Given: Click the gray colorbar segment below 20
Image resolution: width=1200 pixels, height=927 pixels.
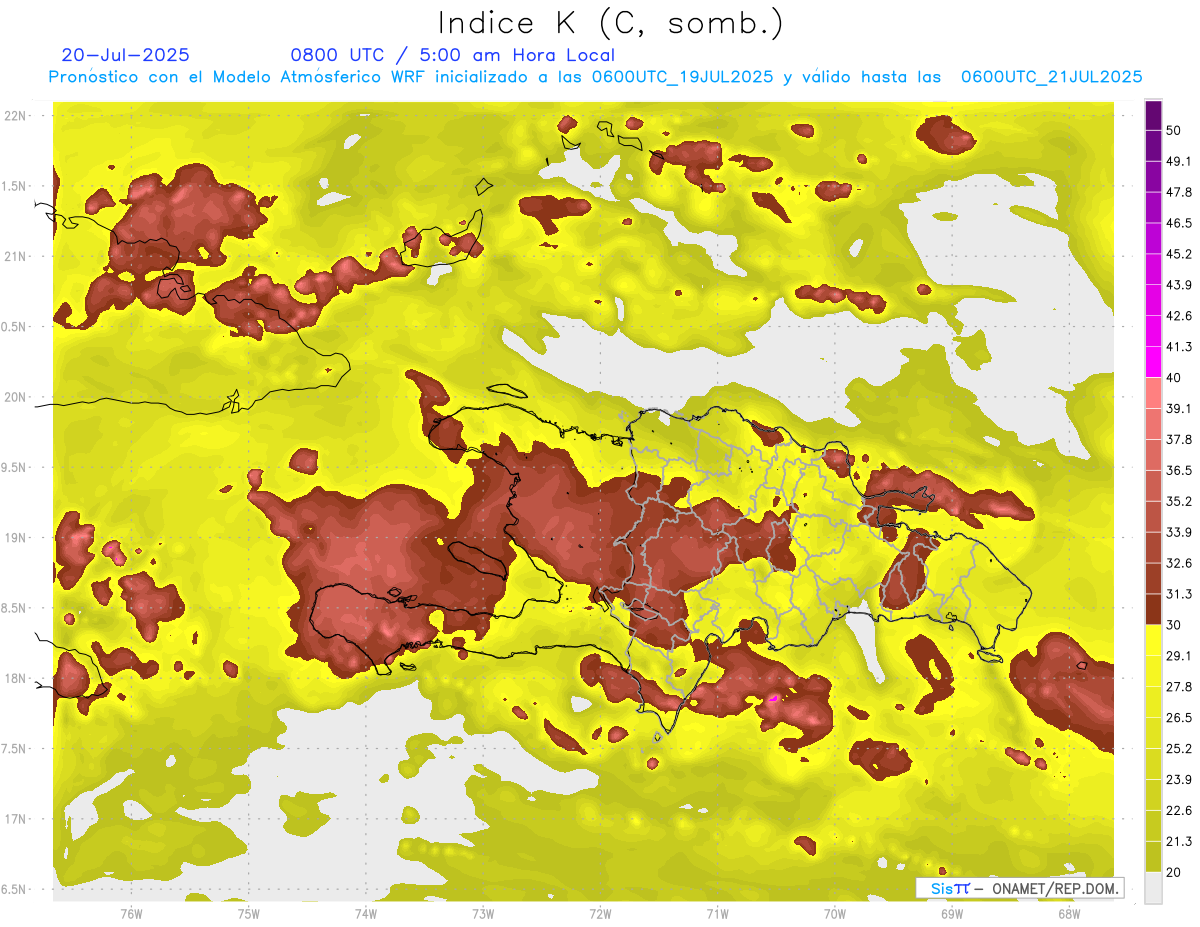Looking at the screenshot, I should 1153,888.
